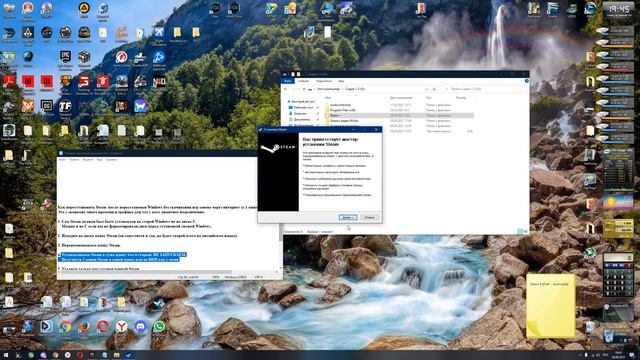
Task: Click the digital clock gadget
Action: 618,9
